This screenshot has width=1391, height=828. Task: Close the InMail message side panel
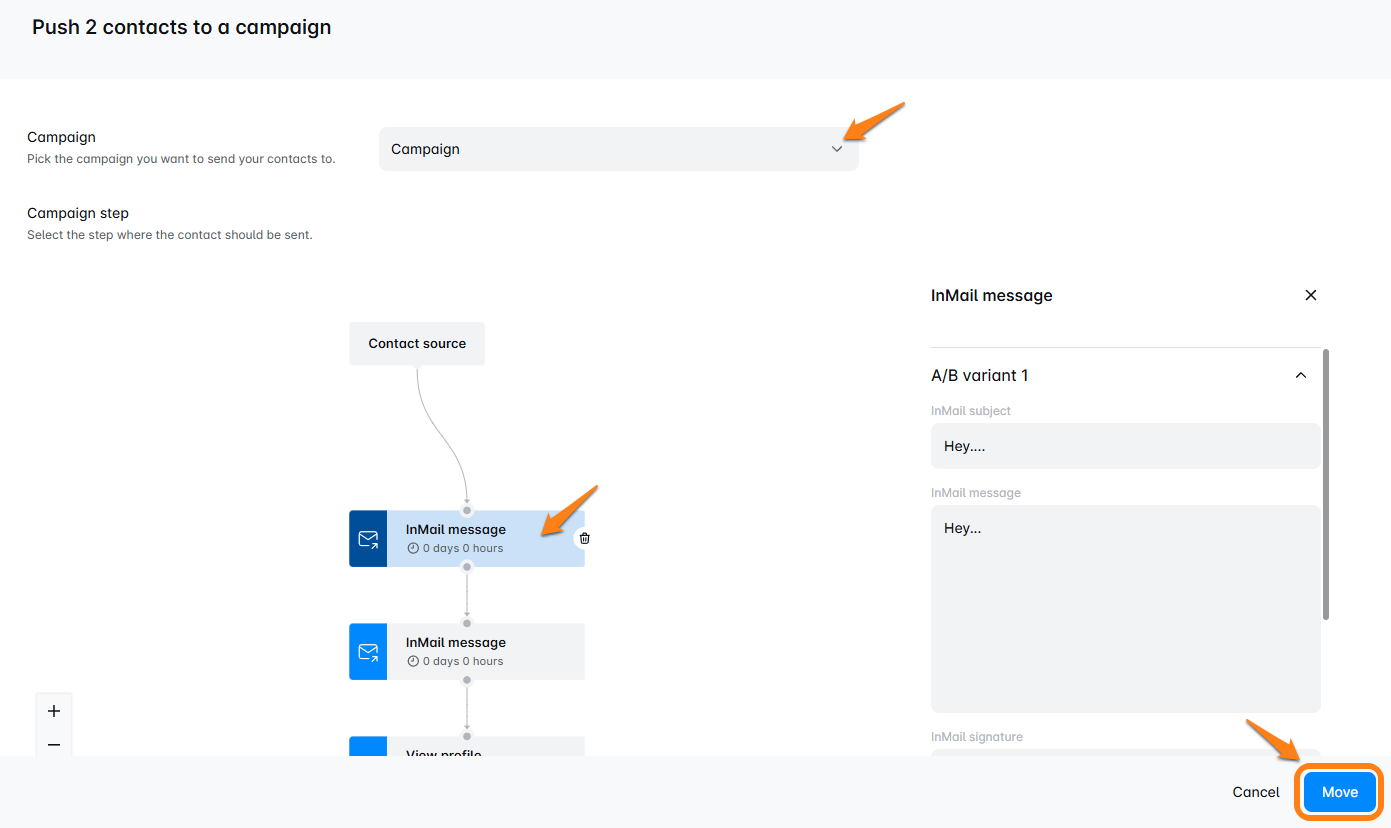pyautogui.click(x=1310, y=295)
